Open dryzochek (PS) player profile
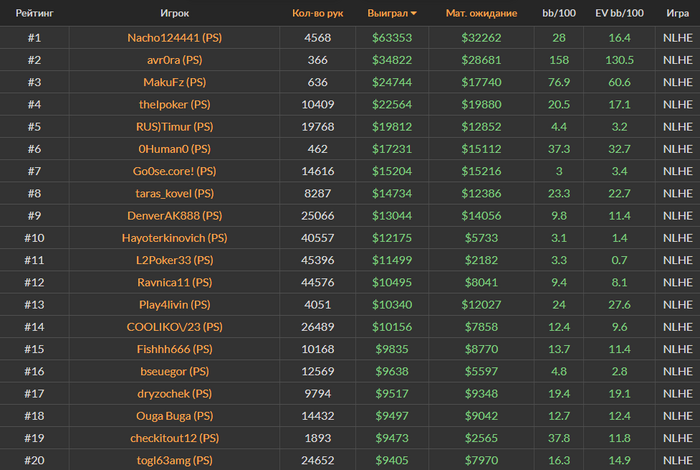The width and height of the screenshot is (700, 470). tap(174, 393)
